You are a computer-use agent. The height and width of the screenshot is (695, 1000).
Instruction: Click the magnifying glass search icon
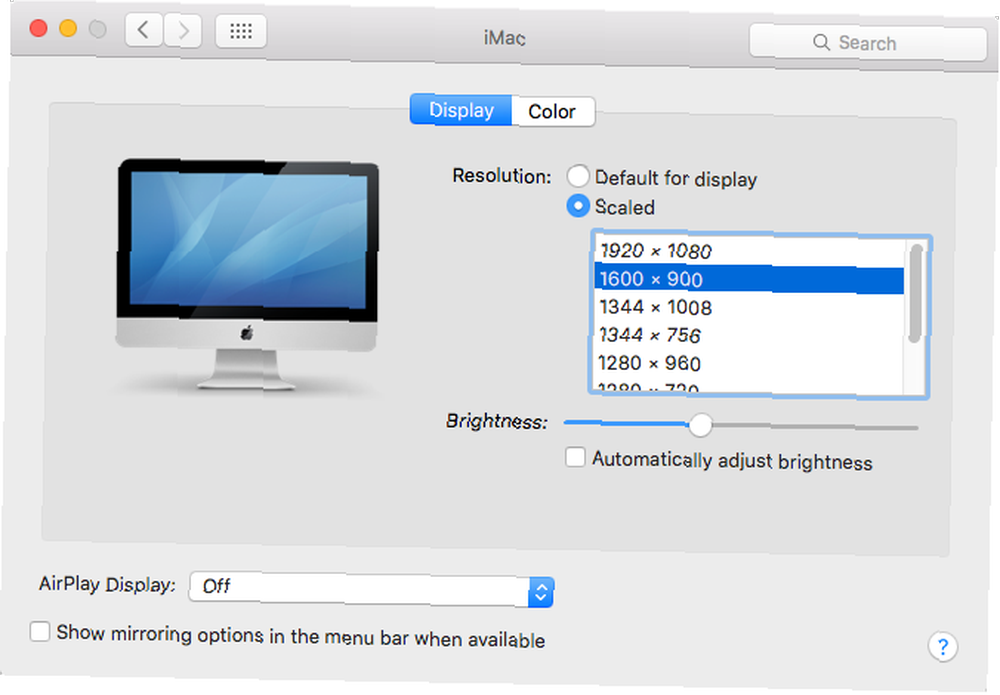[821, 43]
